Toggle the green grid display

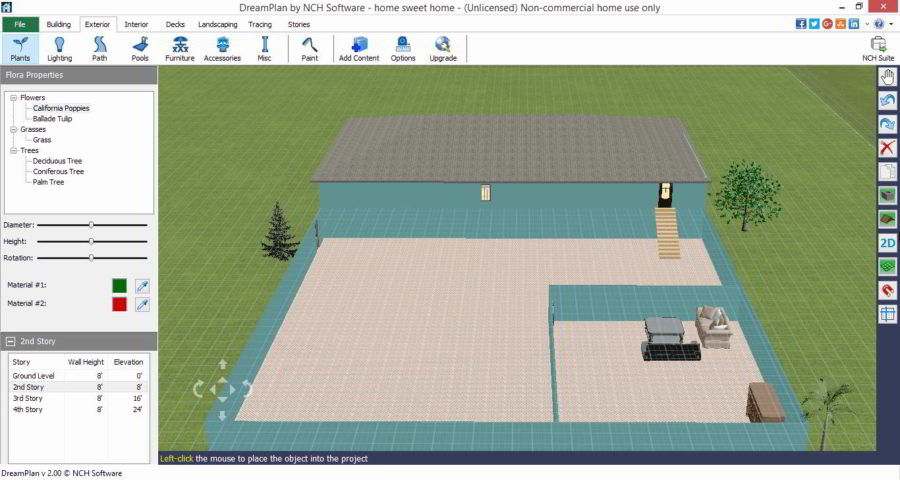(887, 266)
